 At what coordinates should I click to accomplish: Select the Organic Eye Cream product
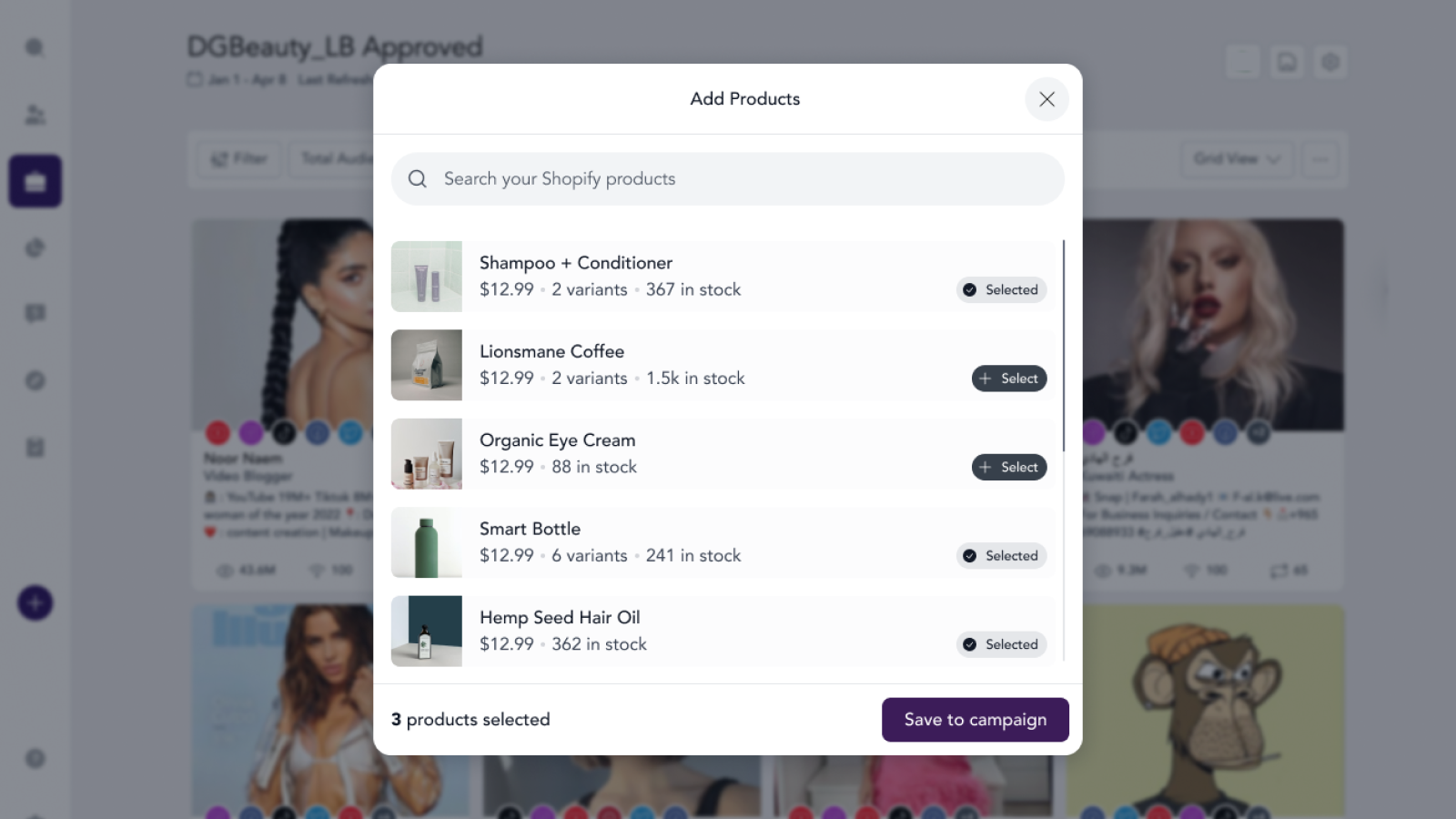(1009, 468)
